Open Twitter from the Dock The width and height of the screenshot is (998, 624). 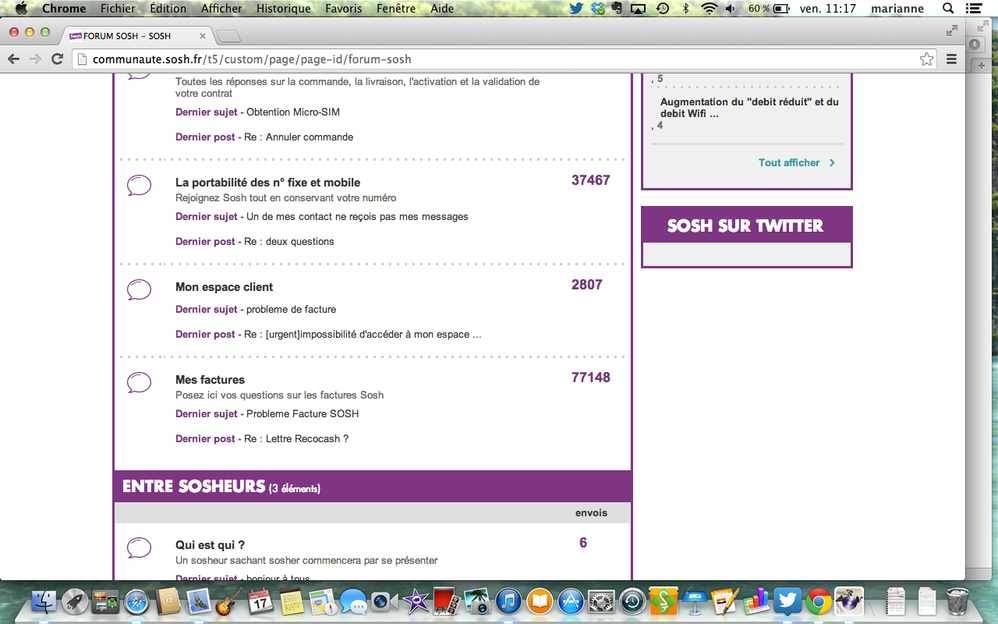(x=788, y=601)
